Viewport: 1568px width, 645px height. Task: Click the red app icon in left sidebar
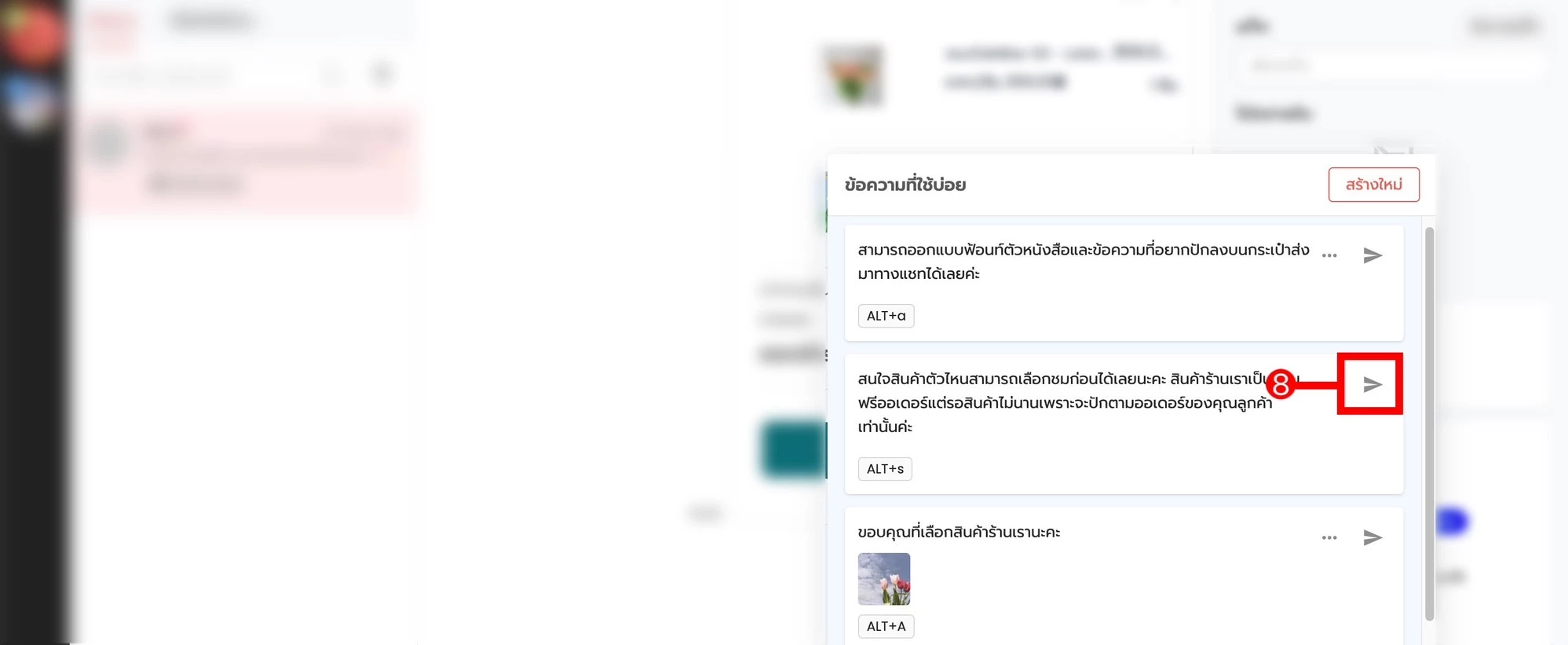coord(32,34)
